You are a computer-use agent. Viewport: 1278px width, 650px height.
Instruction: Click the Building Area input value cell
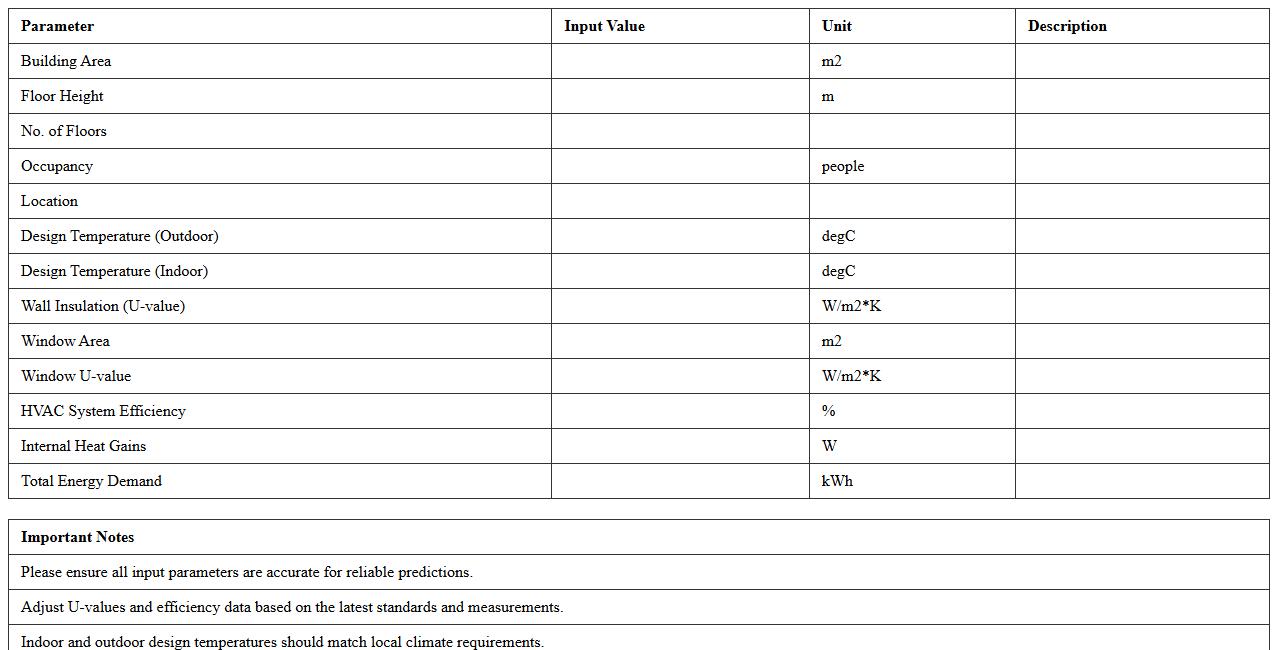pyautogui.click(x=680, y=61)
